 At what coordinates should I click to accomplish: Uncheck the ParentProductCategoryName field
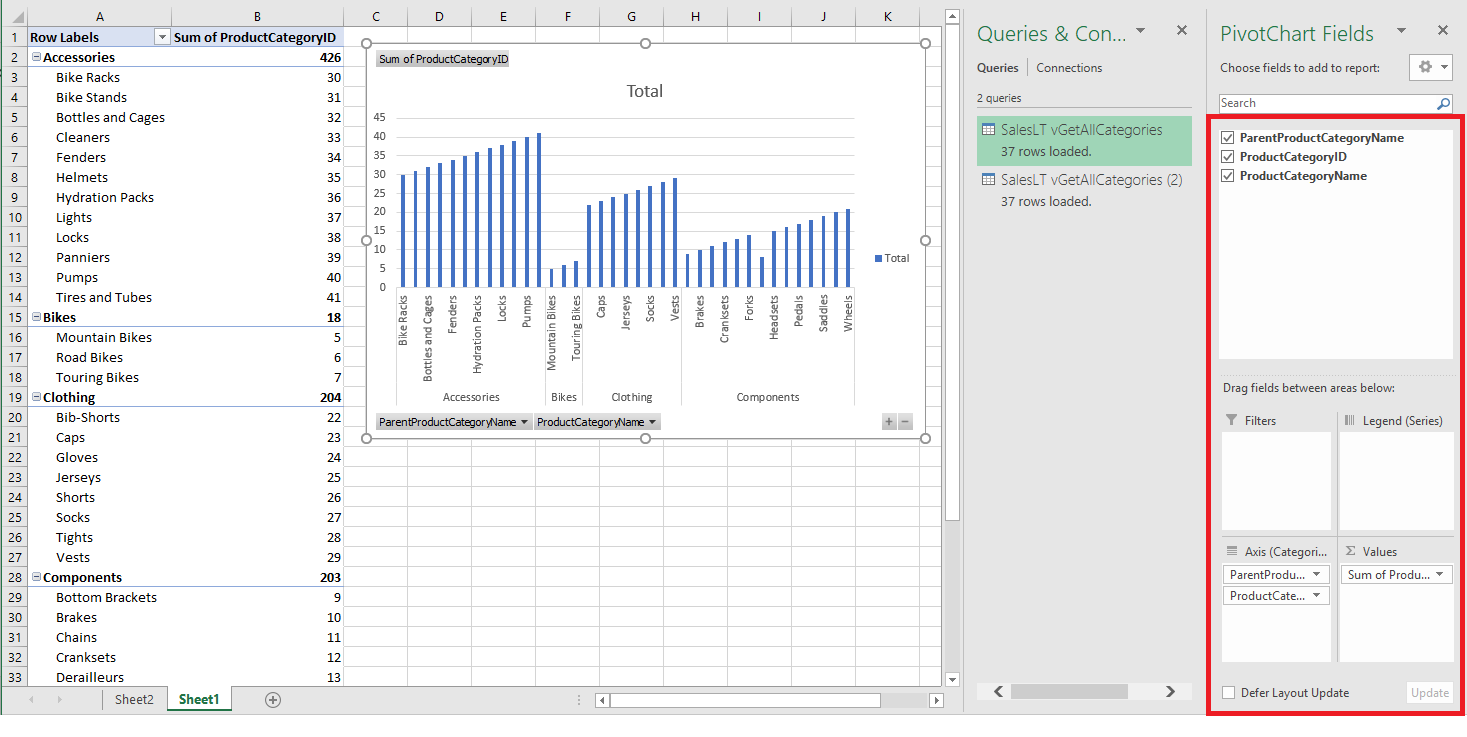1228,138
